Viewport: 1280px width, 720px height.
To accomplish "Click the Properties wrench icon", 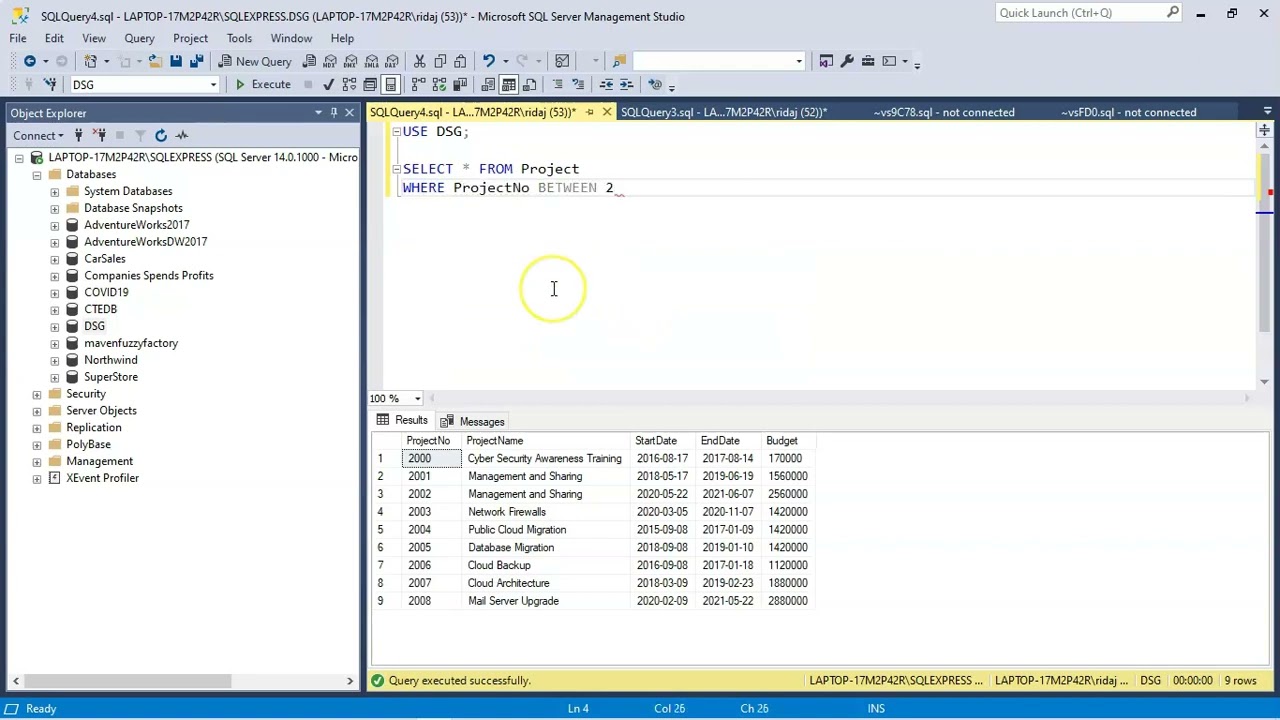I will 847,61.
